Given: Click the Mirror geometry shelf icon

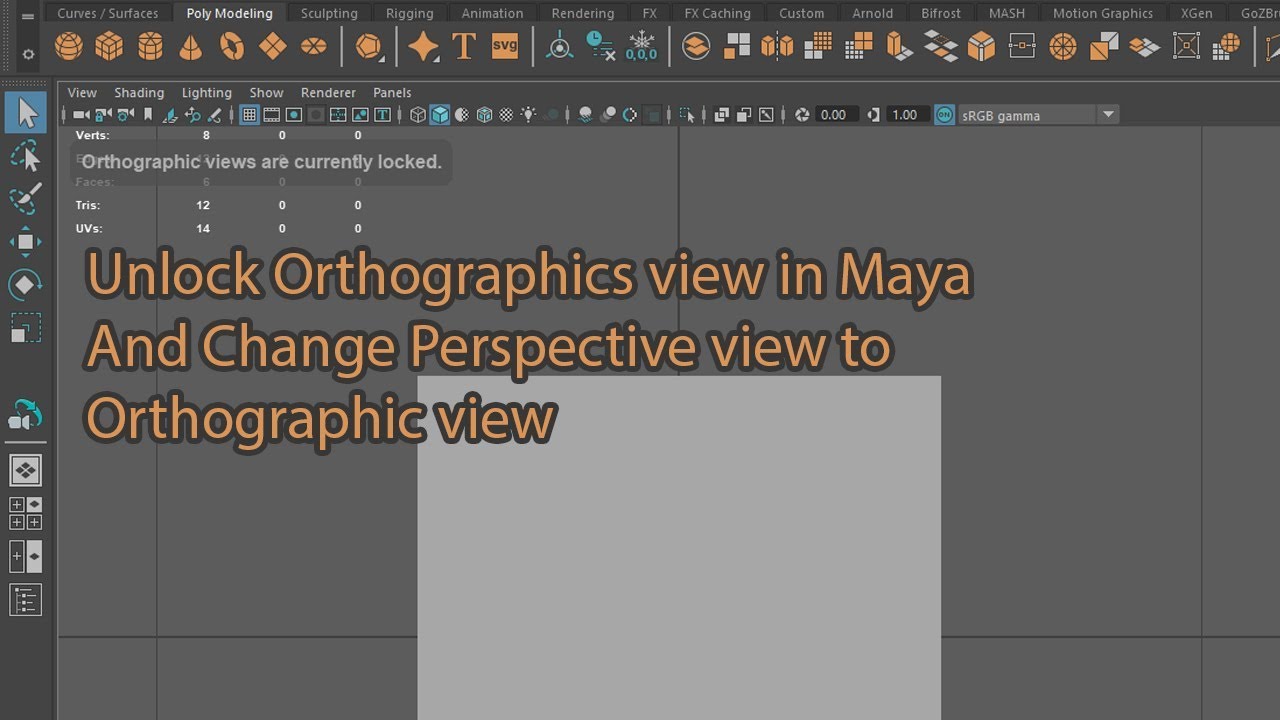Looking at the screenshot, I should pos(777,46).
